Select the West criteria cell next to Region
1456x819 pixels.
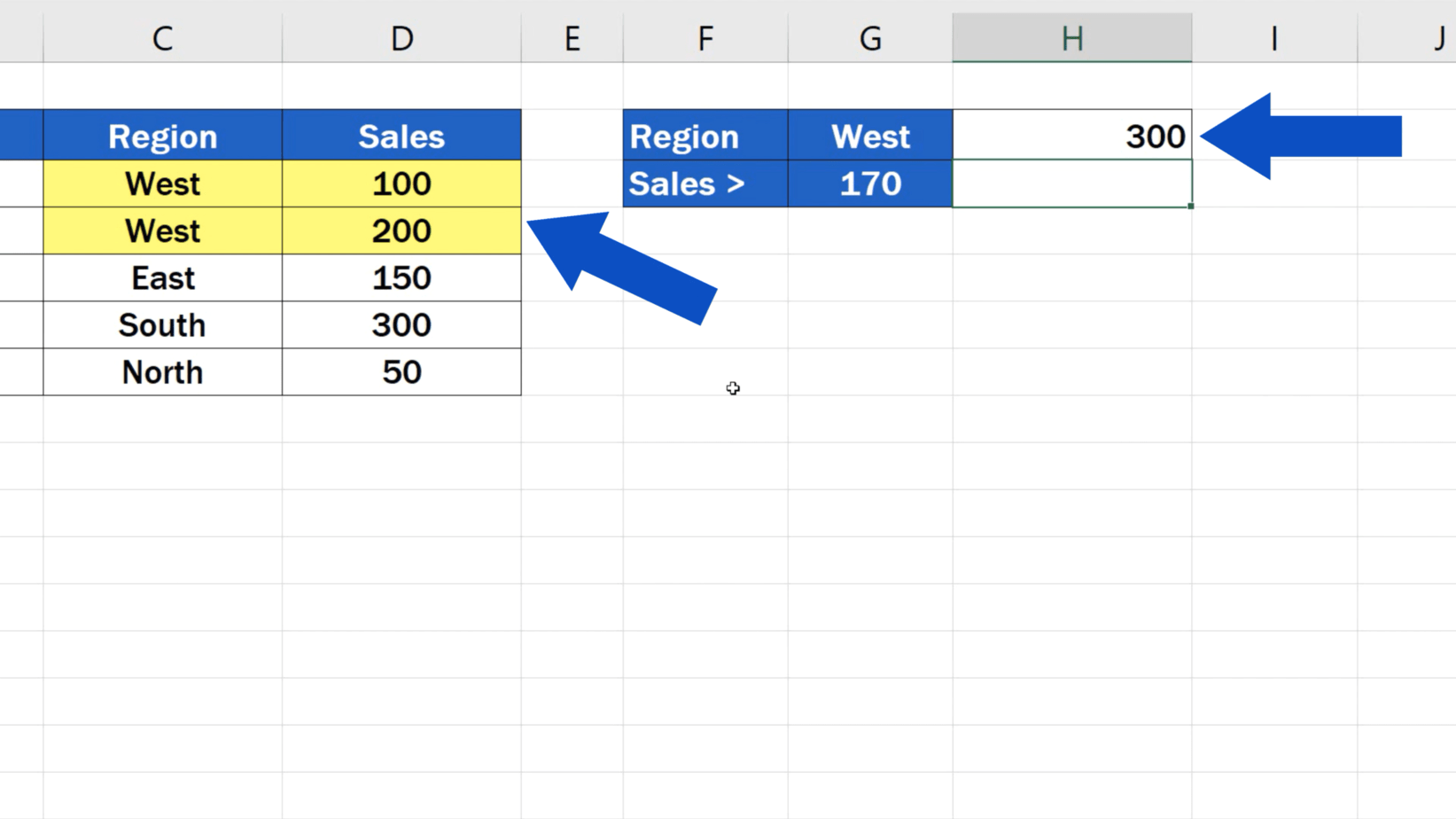(x=869, y=135)
